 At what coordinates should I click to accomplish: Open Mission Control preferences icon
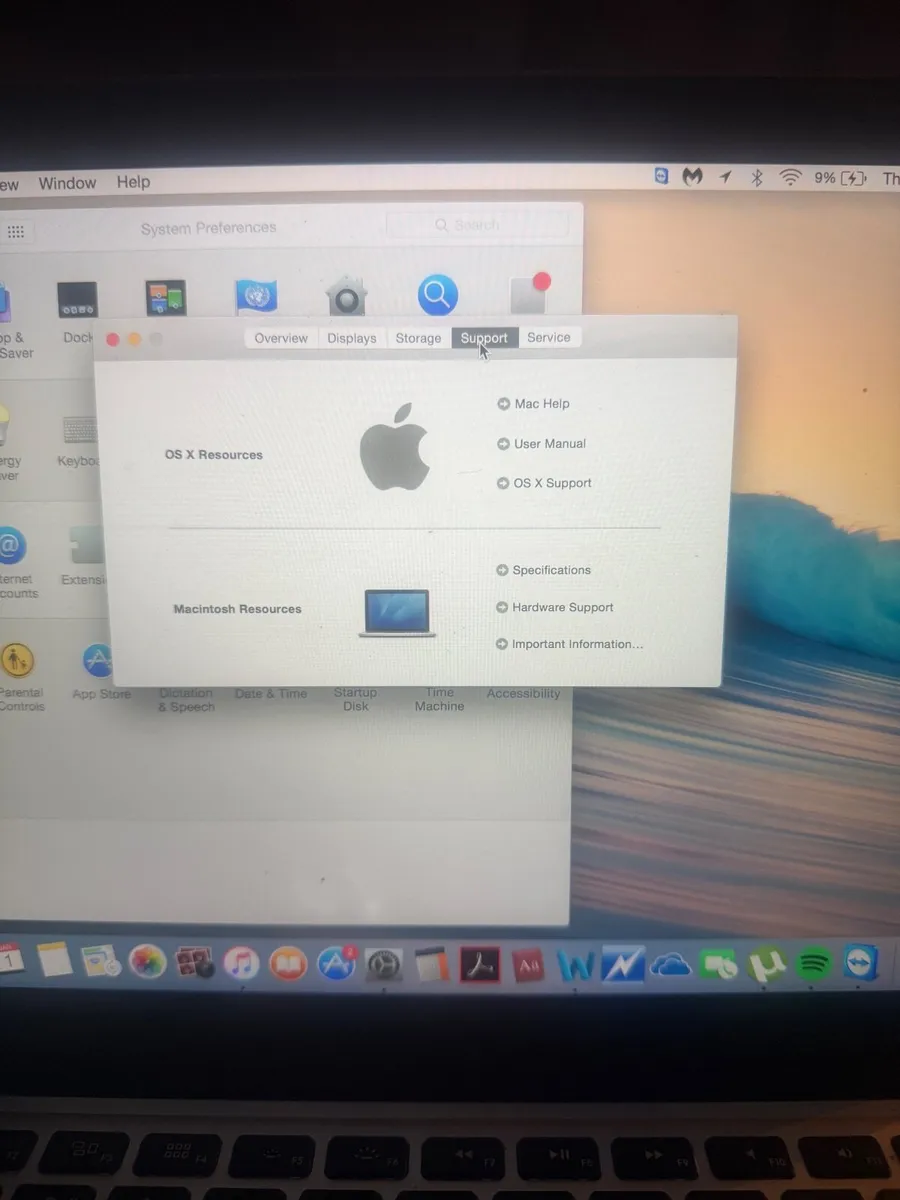(165, 299)
